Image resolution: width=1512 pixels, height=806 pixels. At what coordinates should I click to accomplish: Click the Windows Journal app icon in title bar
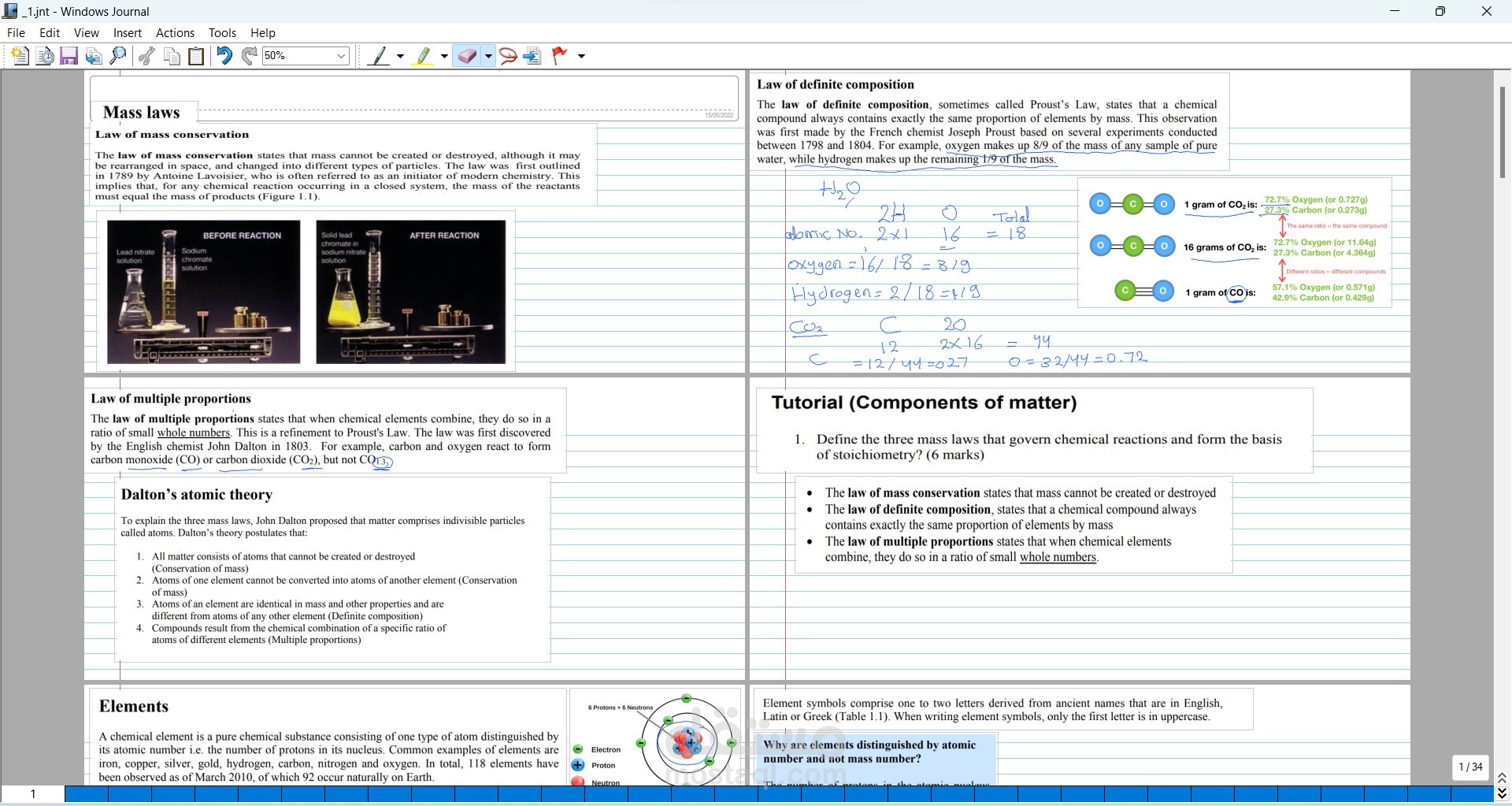pos(10,11)
